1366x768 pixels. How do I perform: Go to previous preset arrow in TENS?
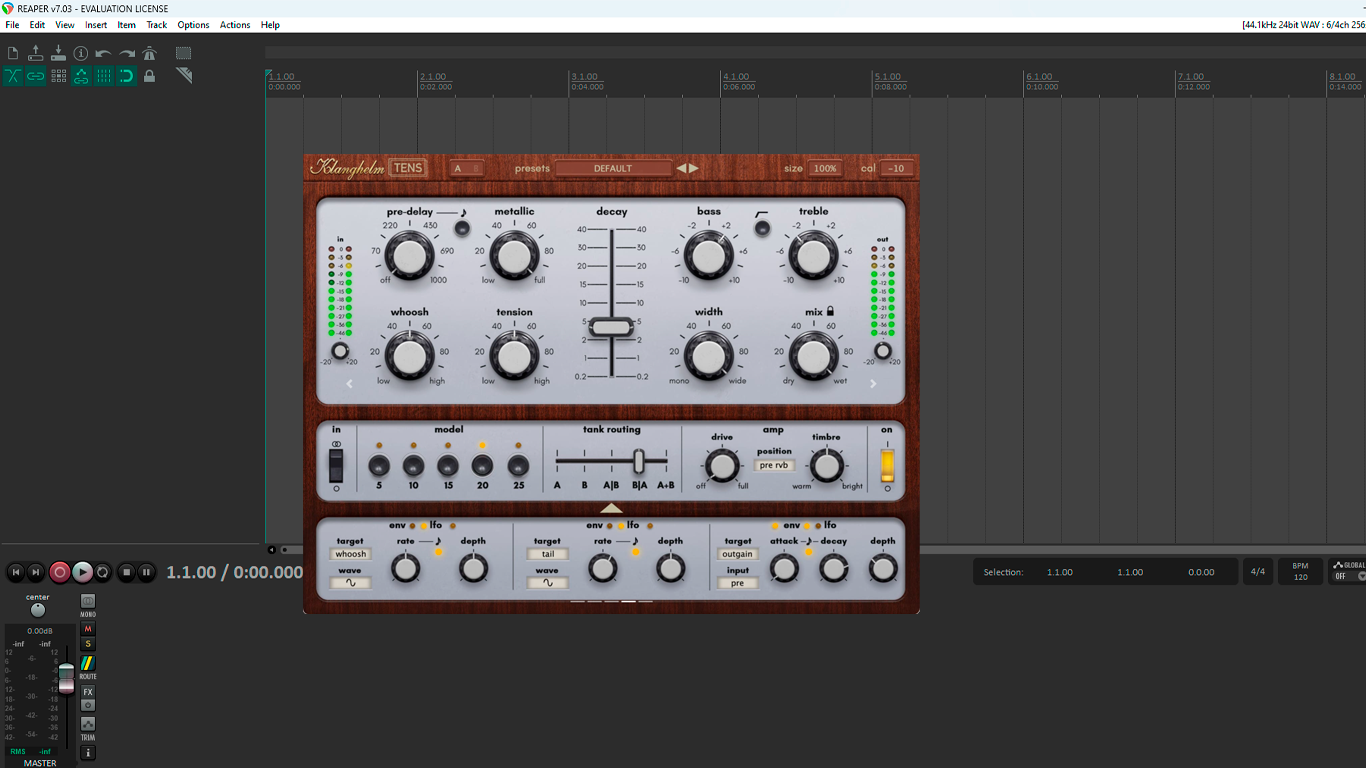click(682, 168)
